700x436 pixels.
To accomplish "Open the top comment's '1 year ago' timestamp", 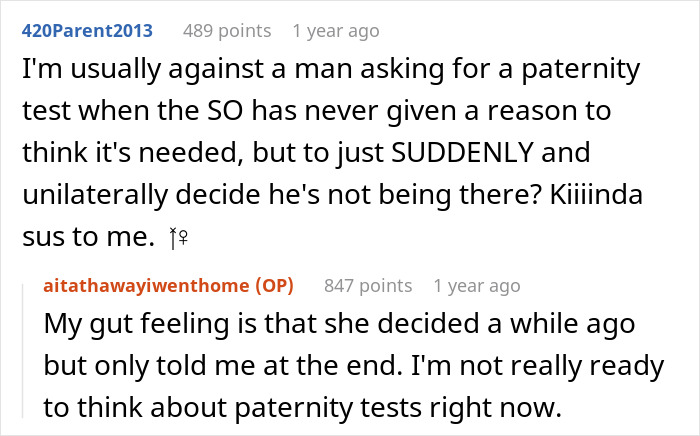I will pos(335,31).
